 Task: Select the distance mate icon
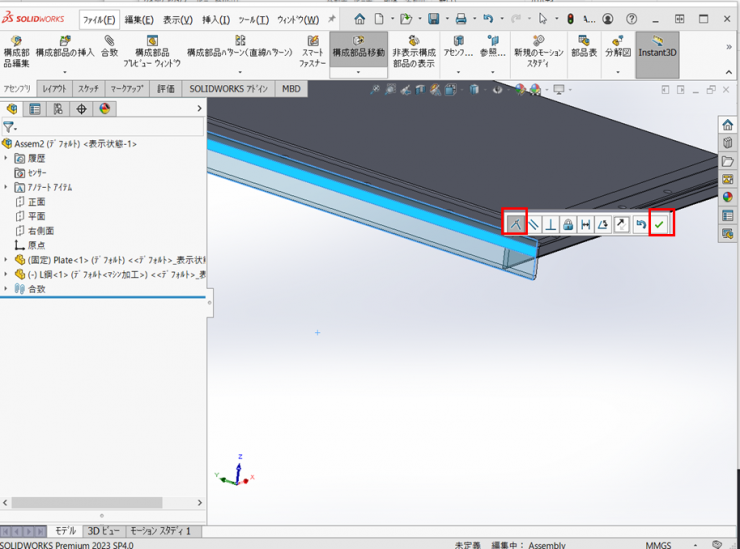pos(586,224)
